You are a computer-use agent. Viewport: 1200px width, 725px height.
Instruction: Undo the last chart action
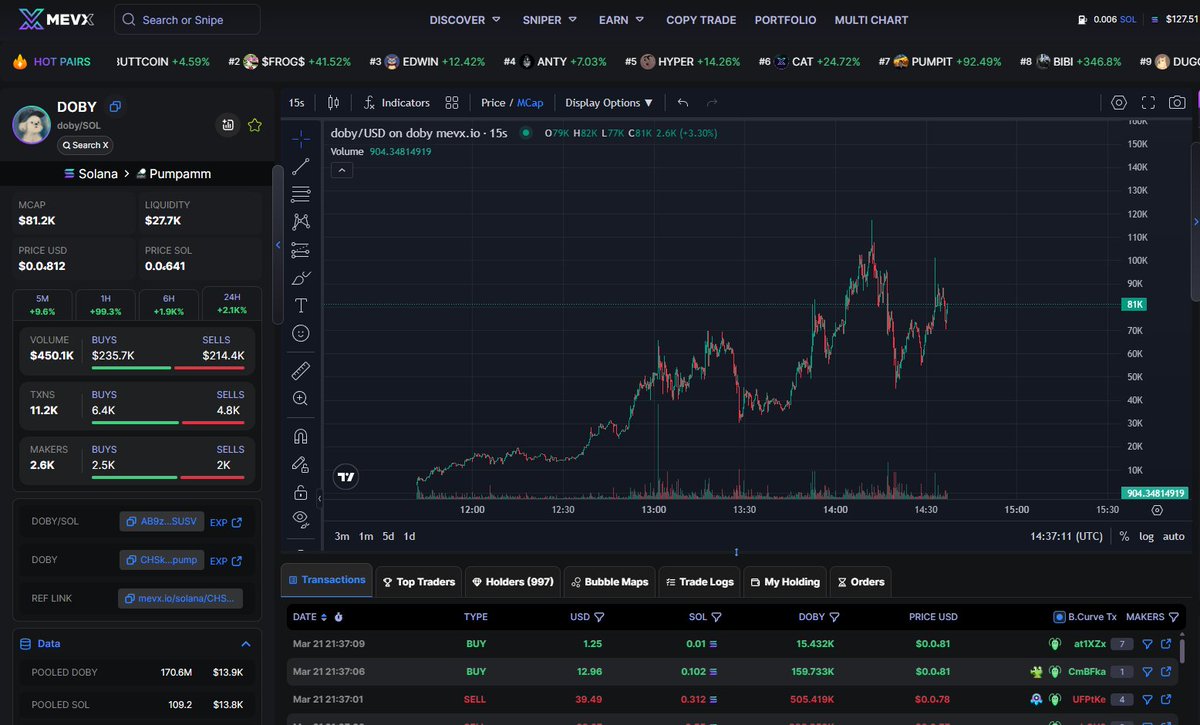pos(683,103)
